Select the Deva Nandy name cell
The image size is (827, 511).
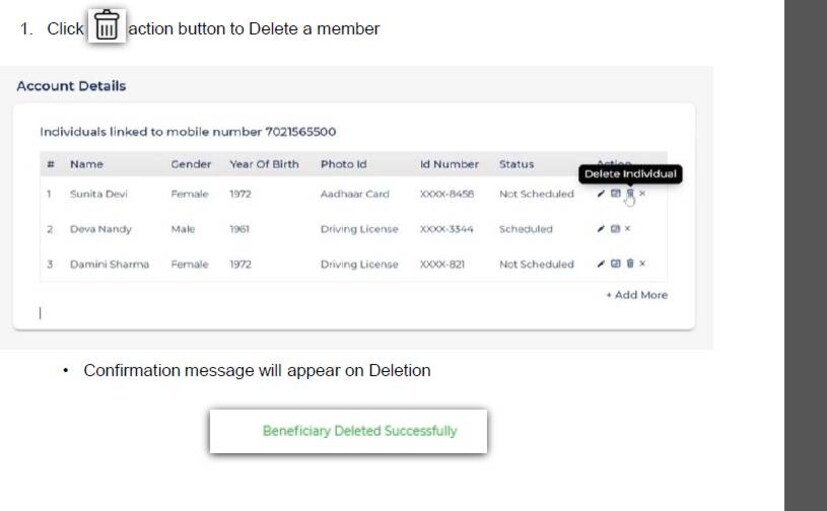pyautogui.click(x=100, y=229)
